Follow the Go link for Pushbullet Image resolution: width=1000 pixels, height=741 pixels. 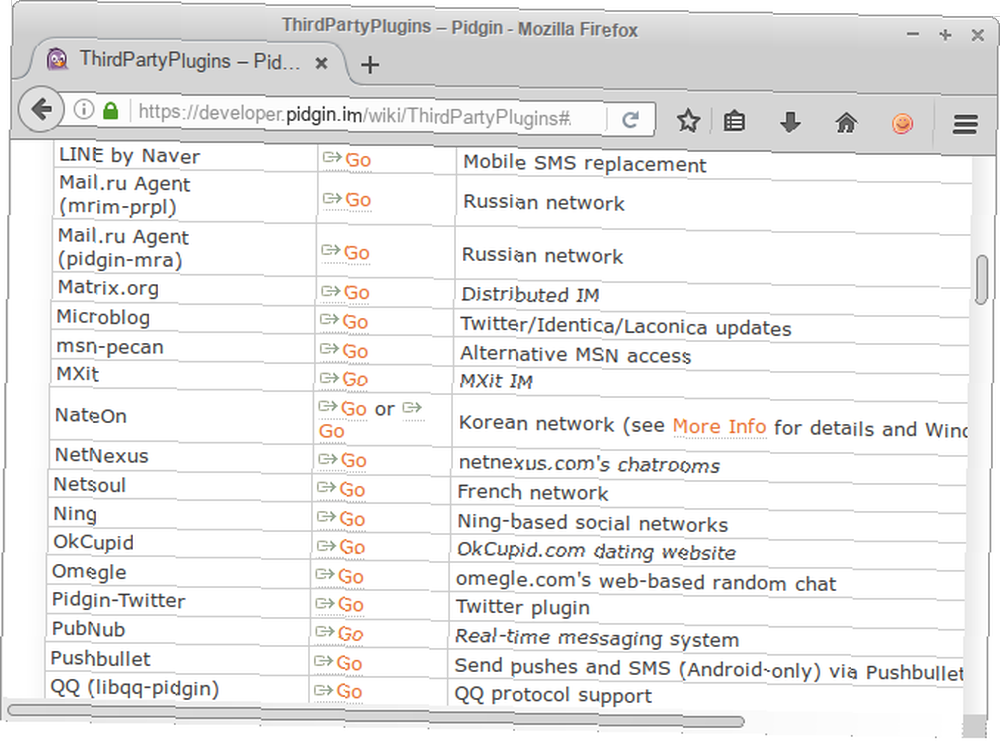click(x=350, y=663)
